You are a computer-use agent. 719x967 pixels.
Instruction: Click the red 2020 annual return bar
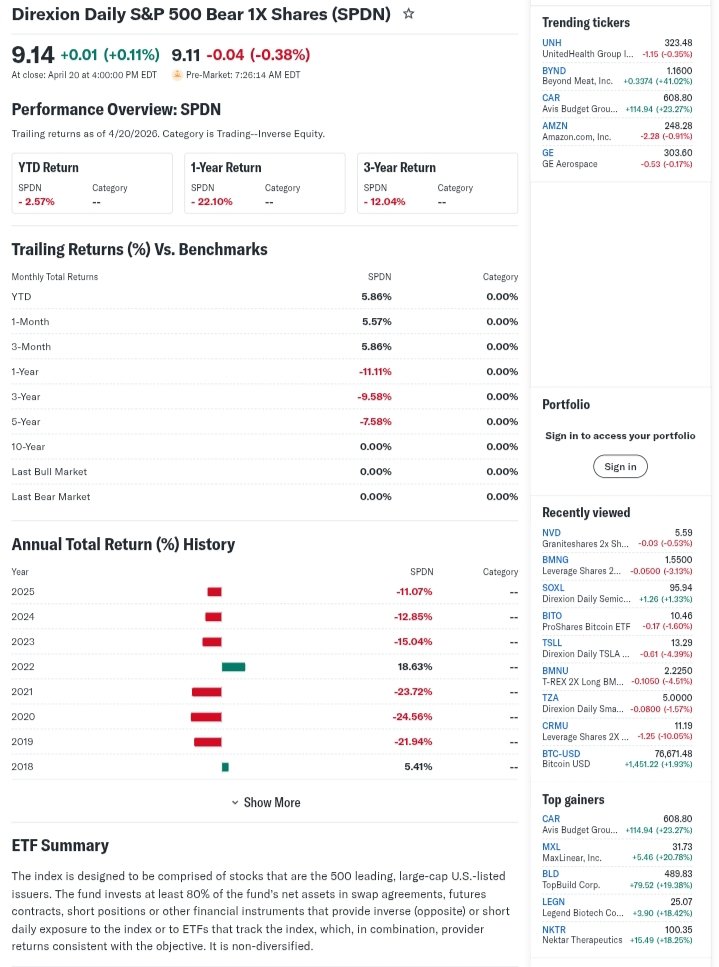[x=206, y=717]
